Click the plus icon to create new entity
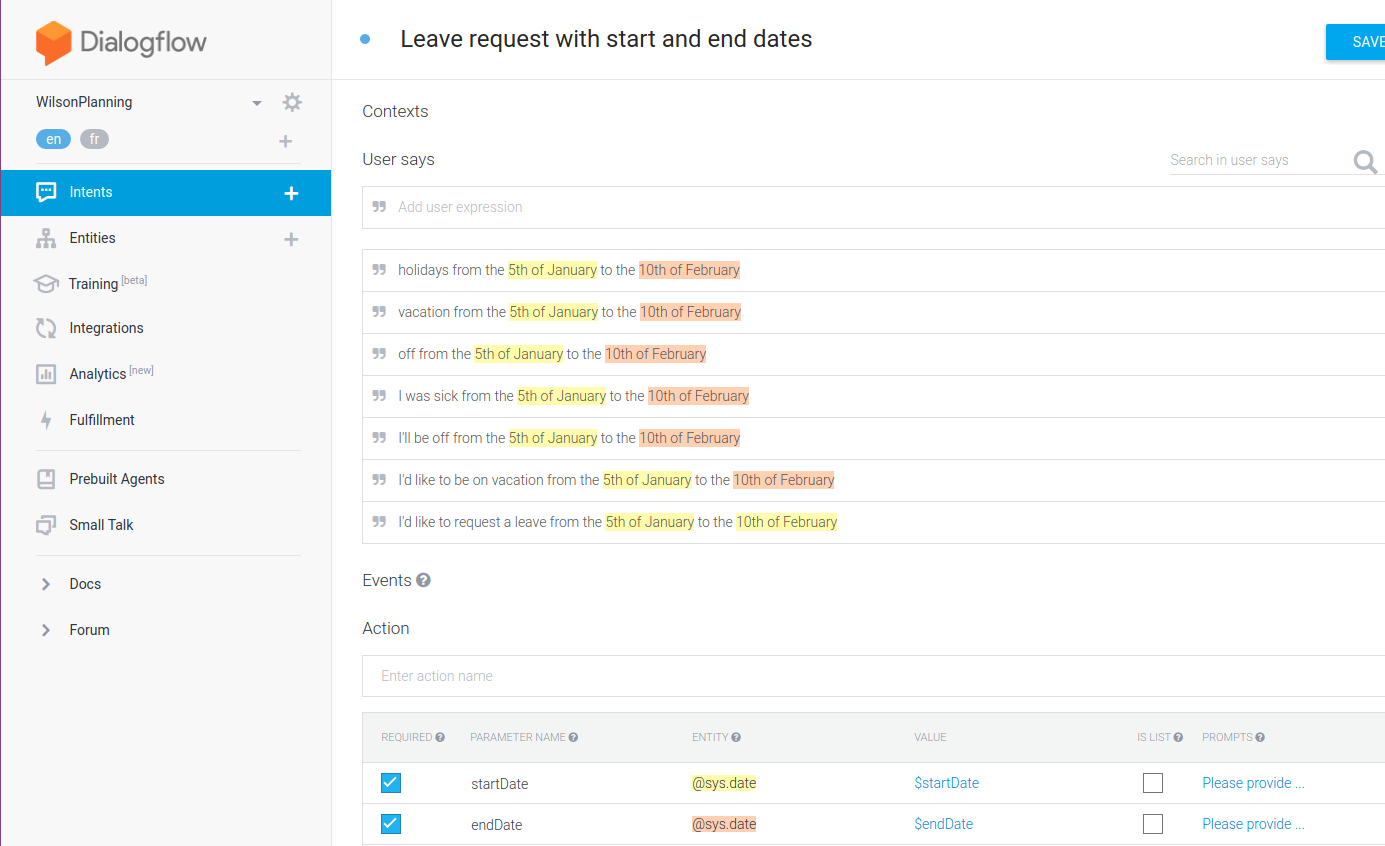 tap(291, 239)
